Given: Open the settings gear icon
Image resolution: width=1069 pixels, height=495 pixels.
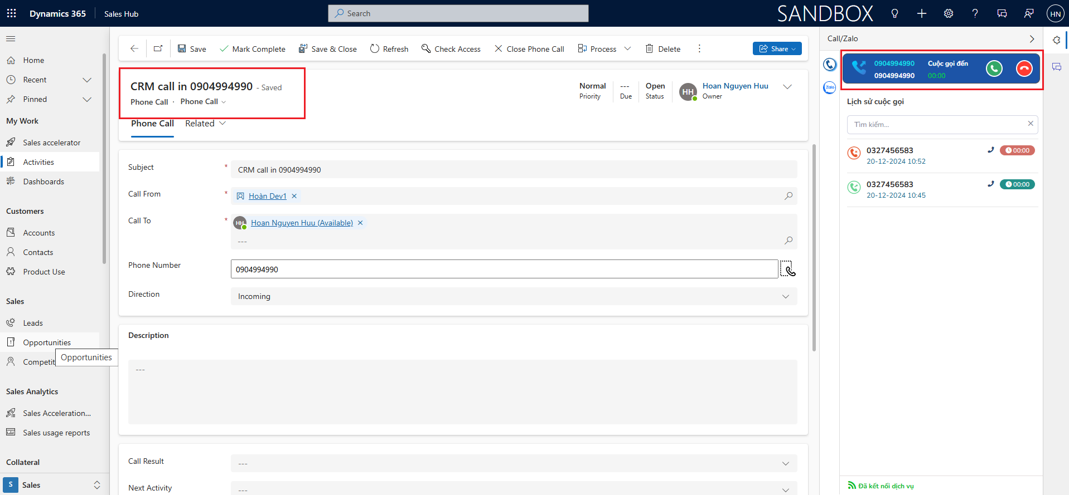Looking at the screenshot, I should [x=948, y=14].
